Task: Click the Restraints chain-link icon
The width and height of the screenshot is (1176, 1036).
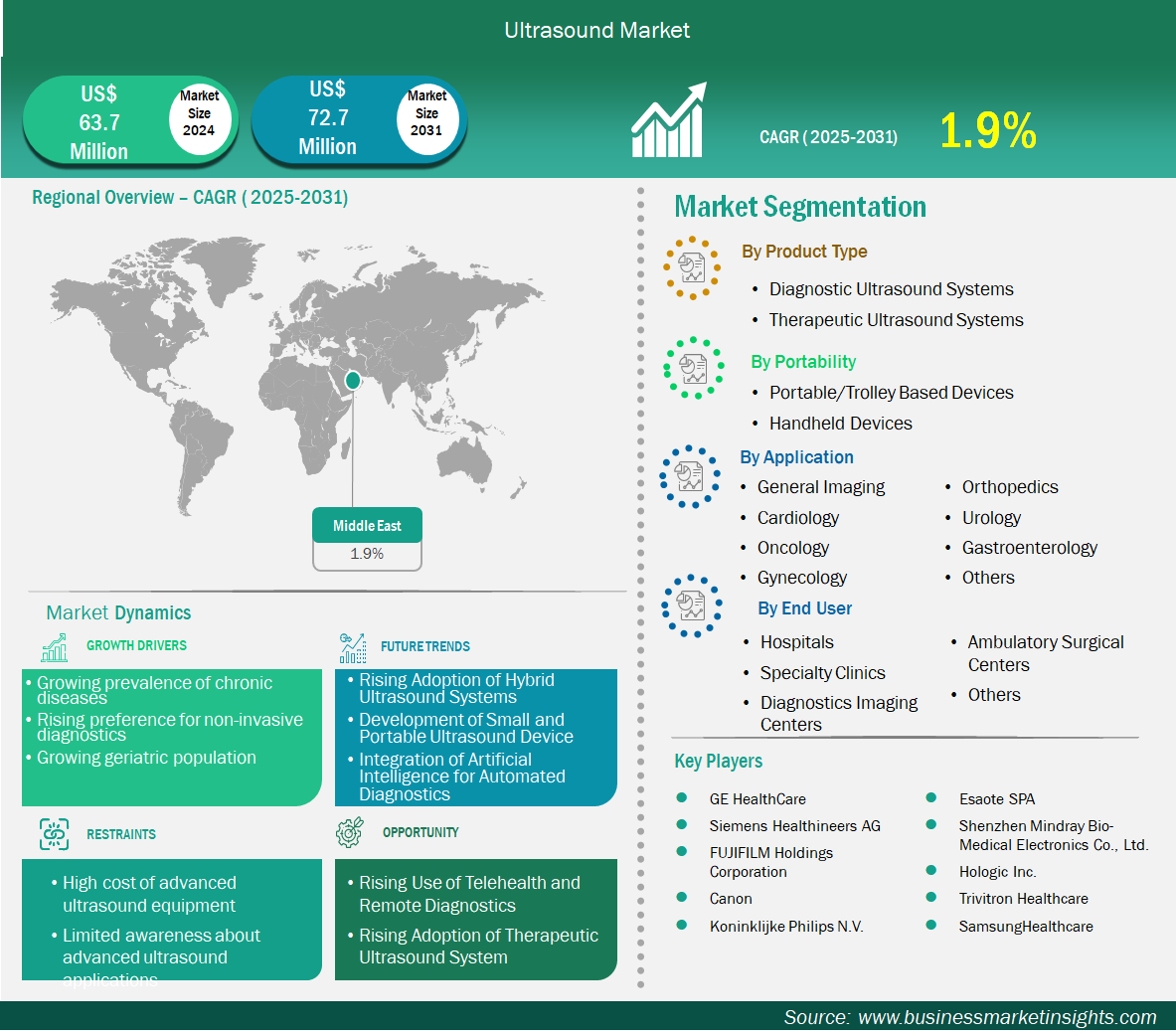Action: (55, 834)
